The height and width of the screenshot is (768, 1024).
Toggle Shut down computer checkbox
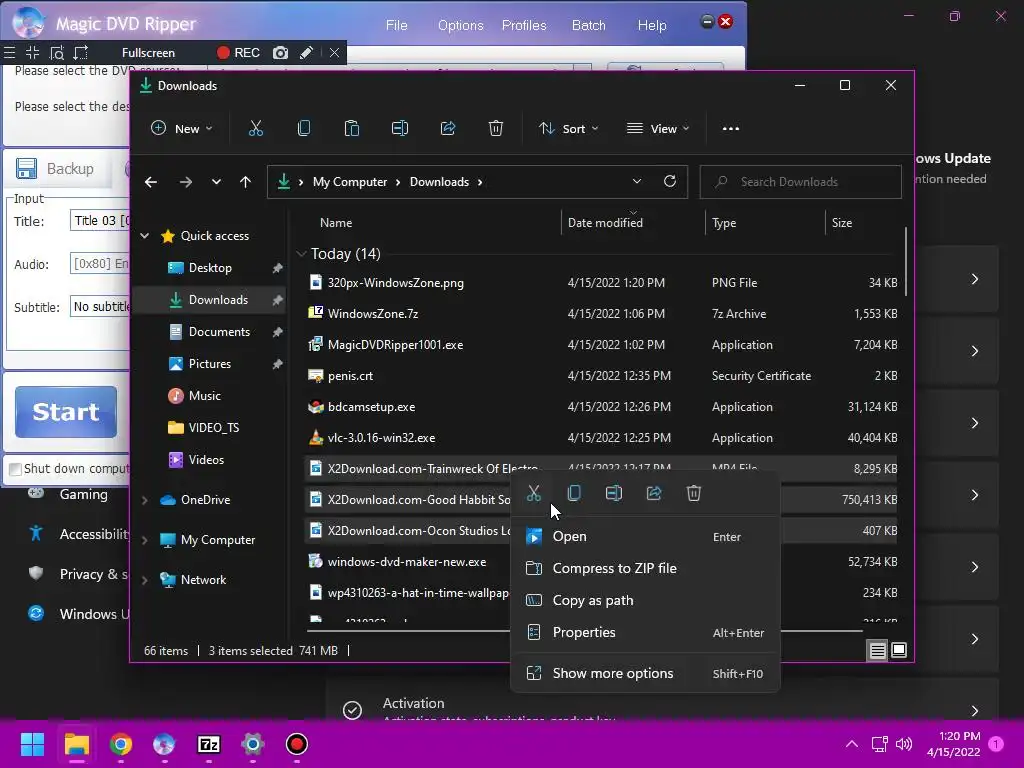pos(15,469)
